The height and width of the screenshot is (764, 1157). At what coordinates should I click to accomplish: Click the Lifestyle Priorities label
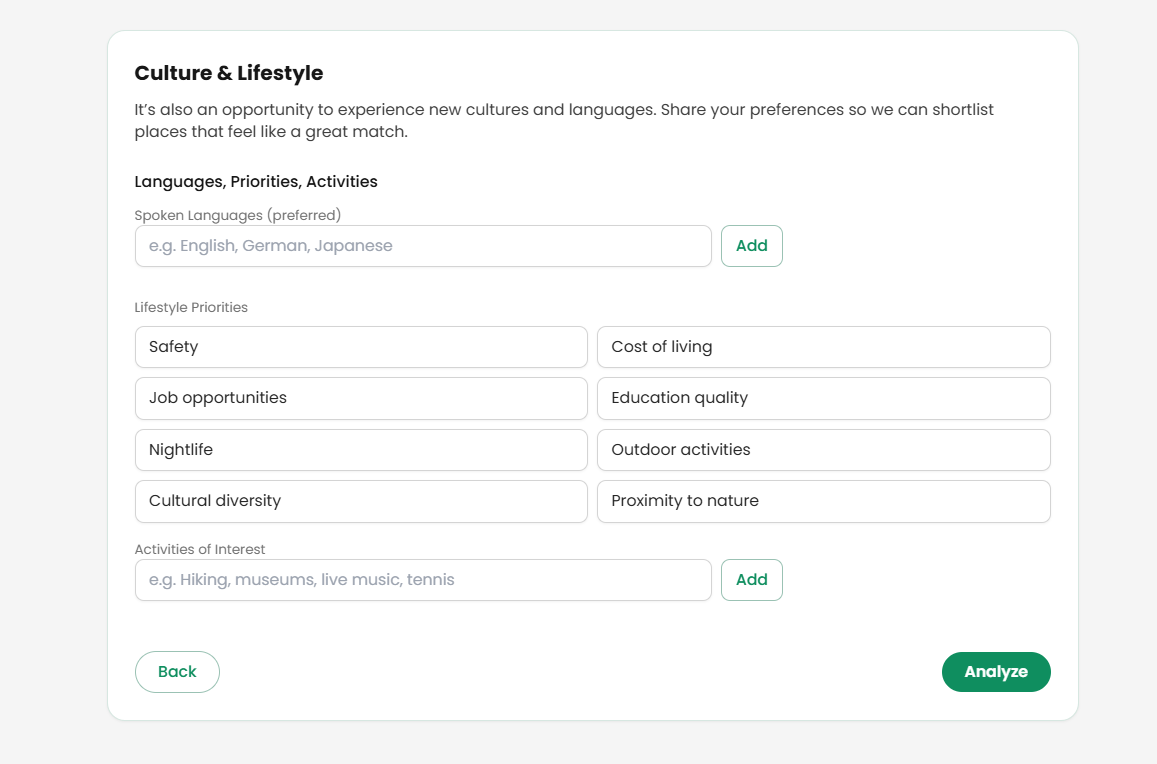click(191, 308)
